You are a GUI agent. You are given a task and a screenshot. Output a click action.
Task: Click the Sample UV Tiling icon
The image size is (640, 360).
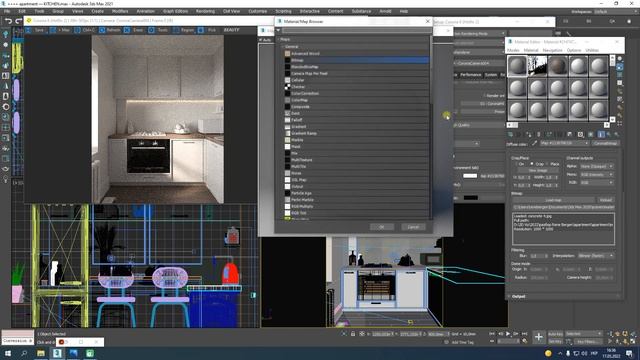620,83
